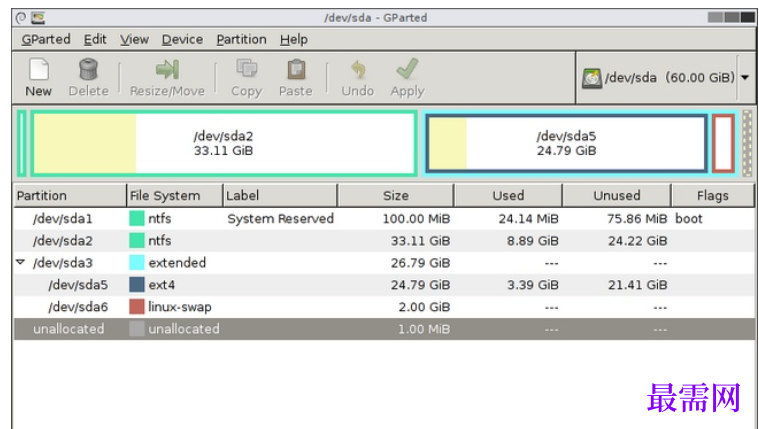Open the Help menu
The height and width of the screenshot is (429, 759).
(x=293, y=39)
